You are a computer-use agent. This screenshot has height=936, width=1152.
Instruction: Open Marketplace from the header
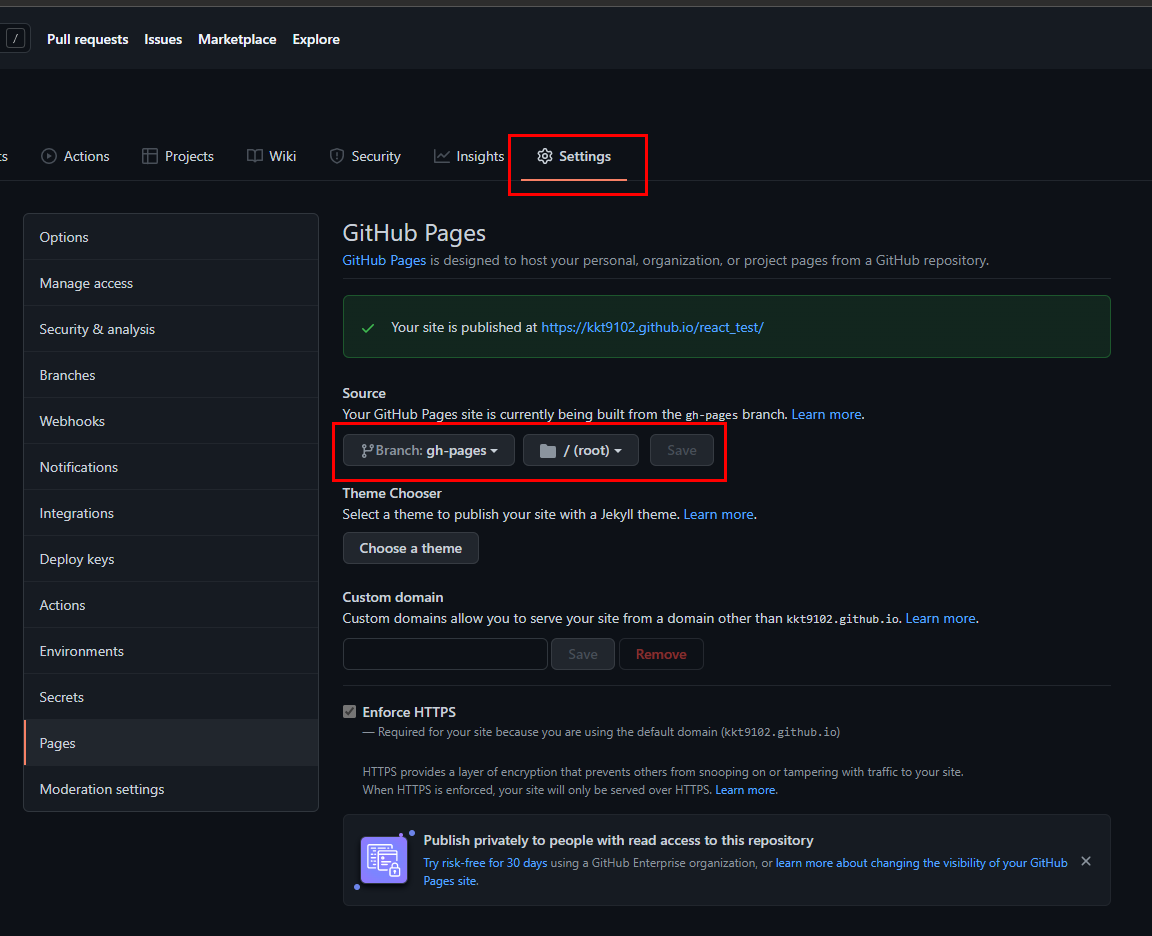237,39
